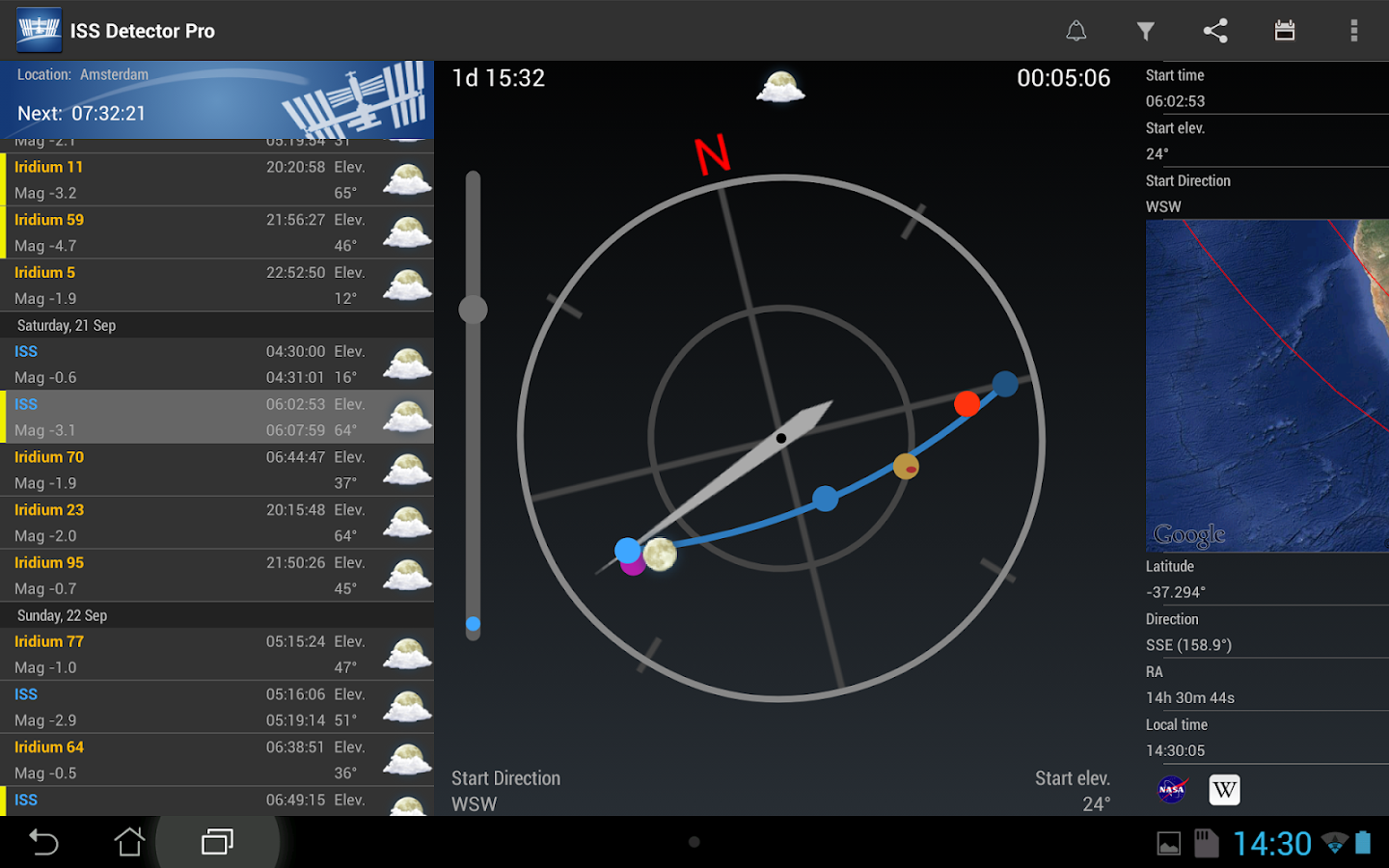Open the alarm notifications bell icon

pyautogui.click(x=1076, y=30)
